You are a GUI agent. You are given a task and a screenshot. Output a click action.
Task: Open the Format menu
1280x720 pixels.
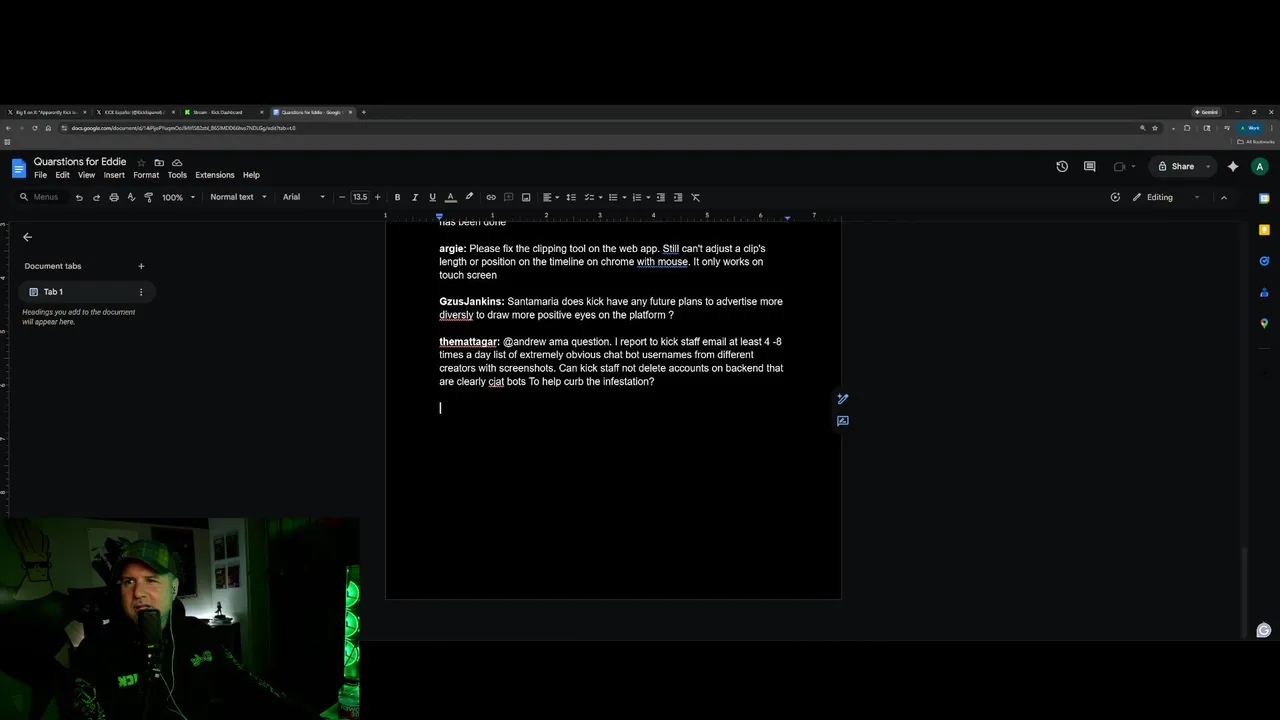[x=146, y=175]
